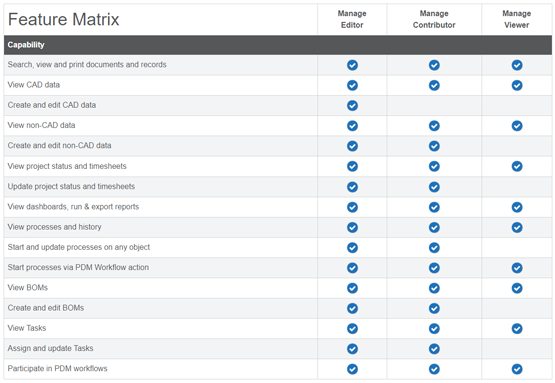Click Contributor checkmark in View BOMs row
Viewport: 555px width, 383px height.
coord(434,288)
